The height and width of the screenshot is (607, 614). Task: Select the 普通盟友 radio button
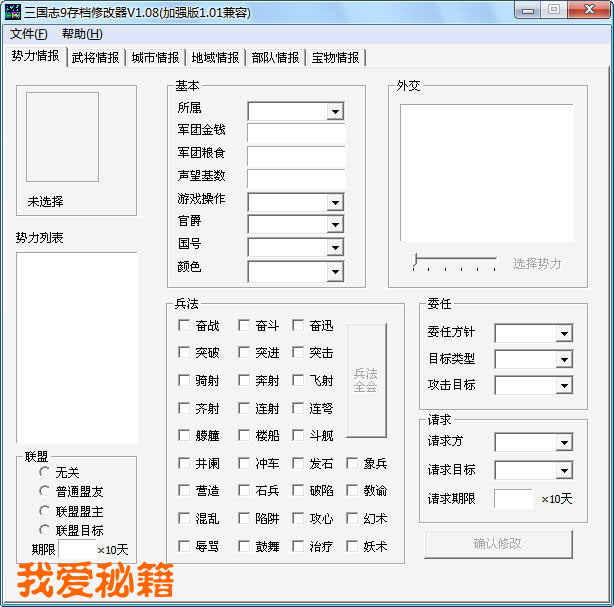pyautogui.click(x=44, y=491)
